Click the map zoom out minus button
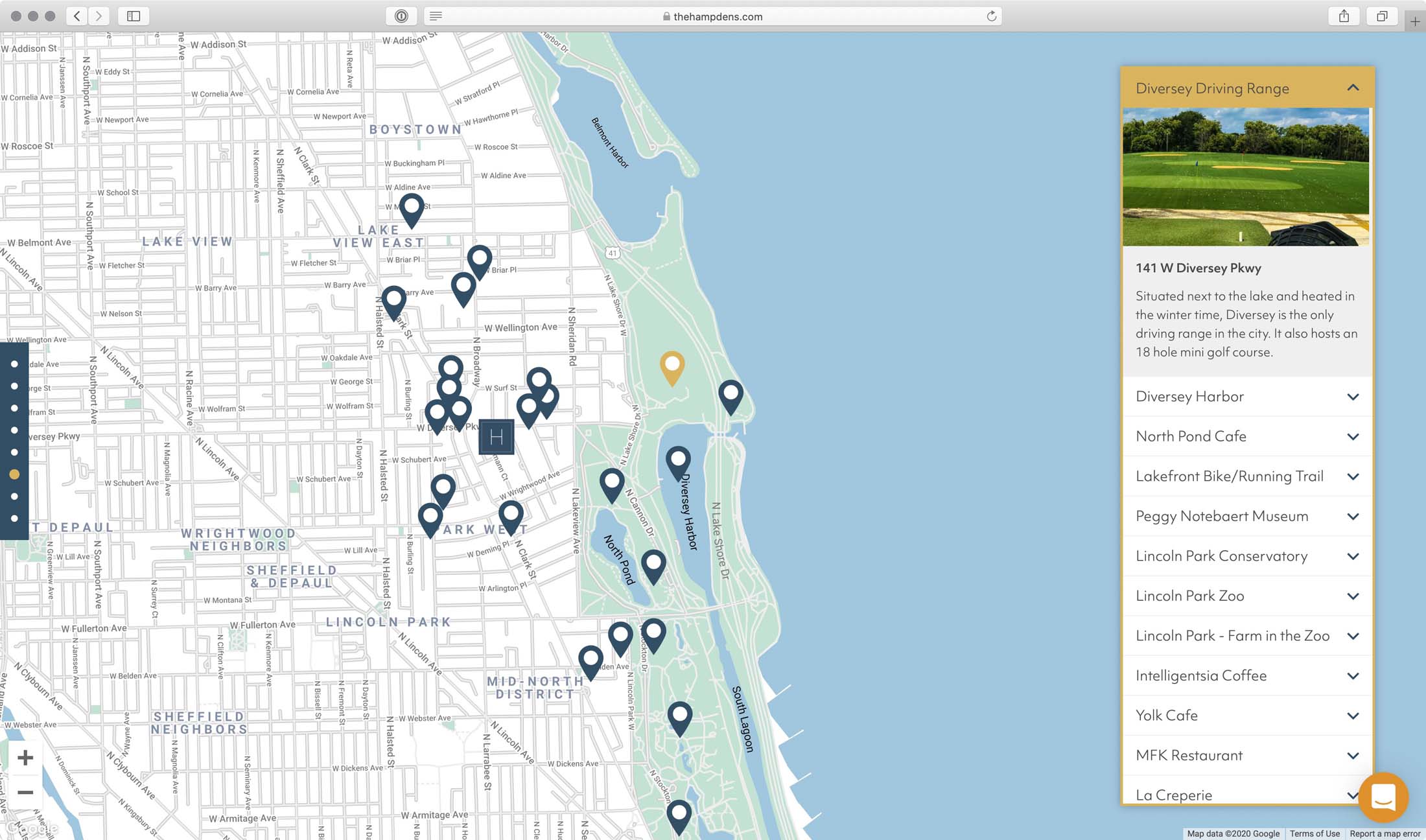This screenshot has height=840, width=1426. click(x=25, y=792)
